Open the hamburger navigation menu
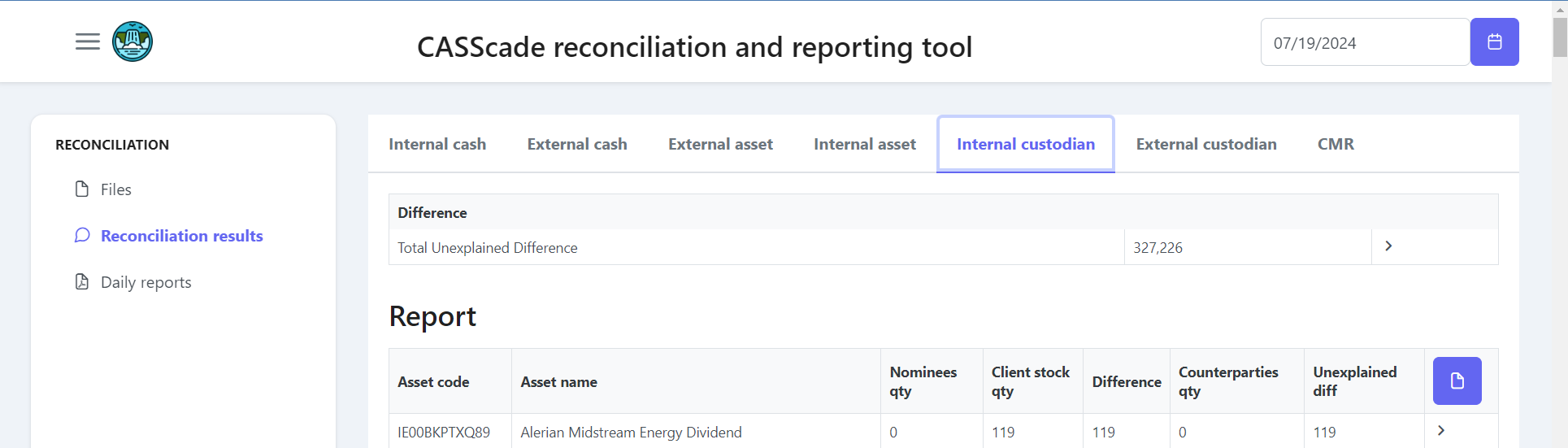Image resolution: width=1568 pixels, height=448 pixels. [x=88, y=41]
